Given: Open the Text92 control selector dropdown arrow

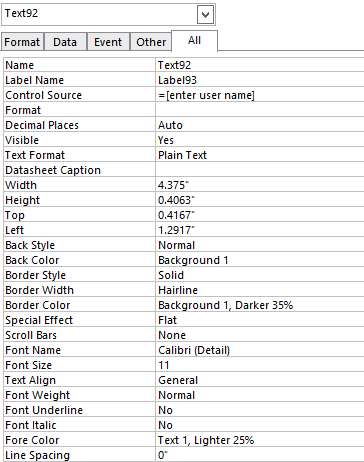Looking at the screenshot, I should pos(205,14).
